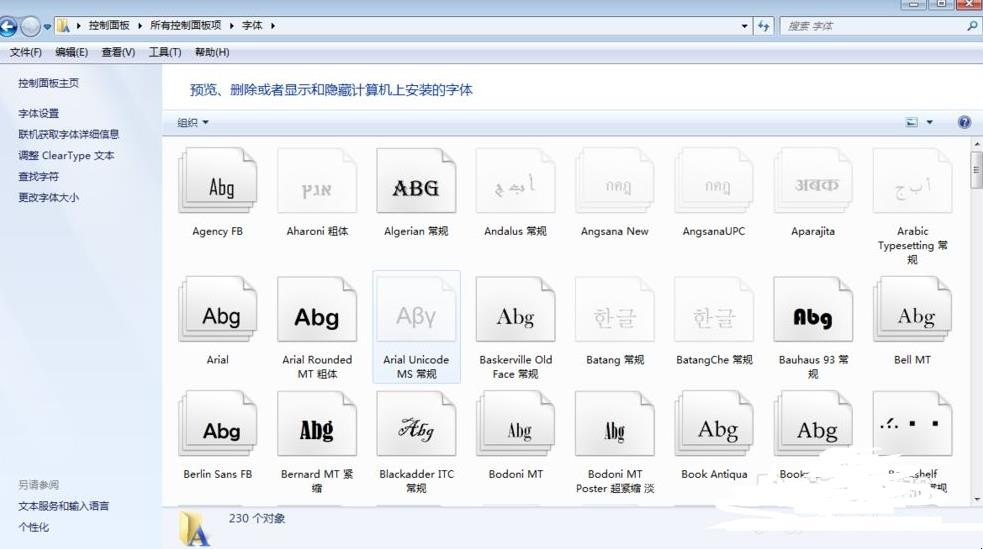Open the 工具(T) menu
This screenshot has width=983, height=549.
point(165,52)
